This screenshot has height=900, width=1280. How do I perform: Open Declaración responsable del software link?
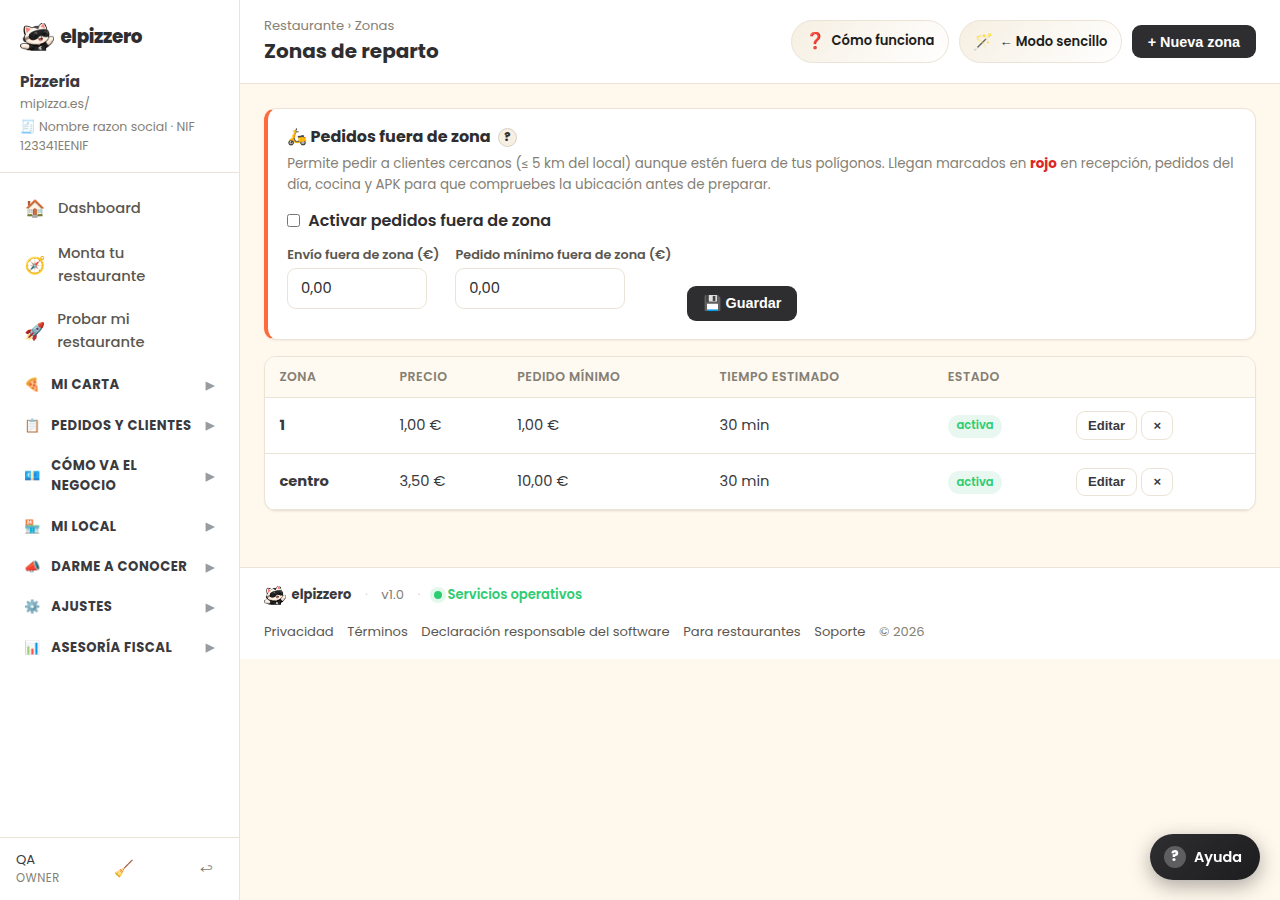point(545,632)
